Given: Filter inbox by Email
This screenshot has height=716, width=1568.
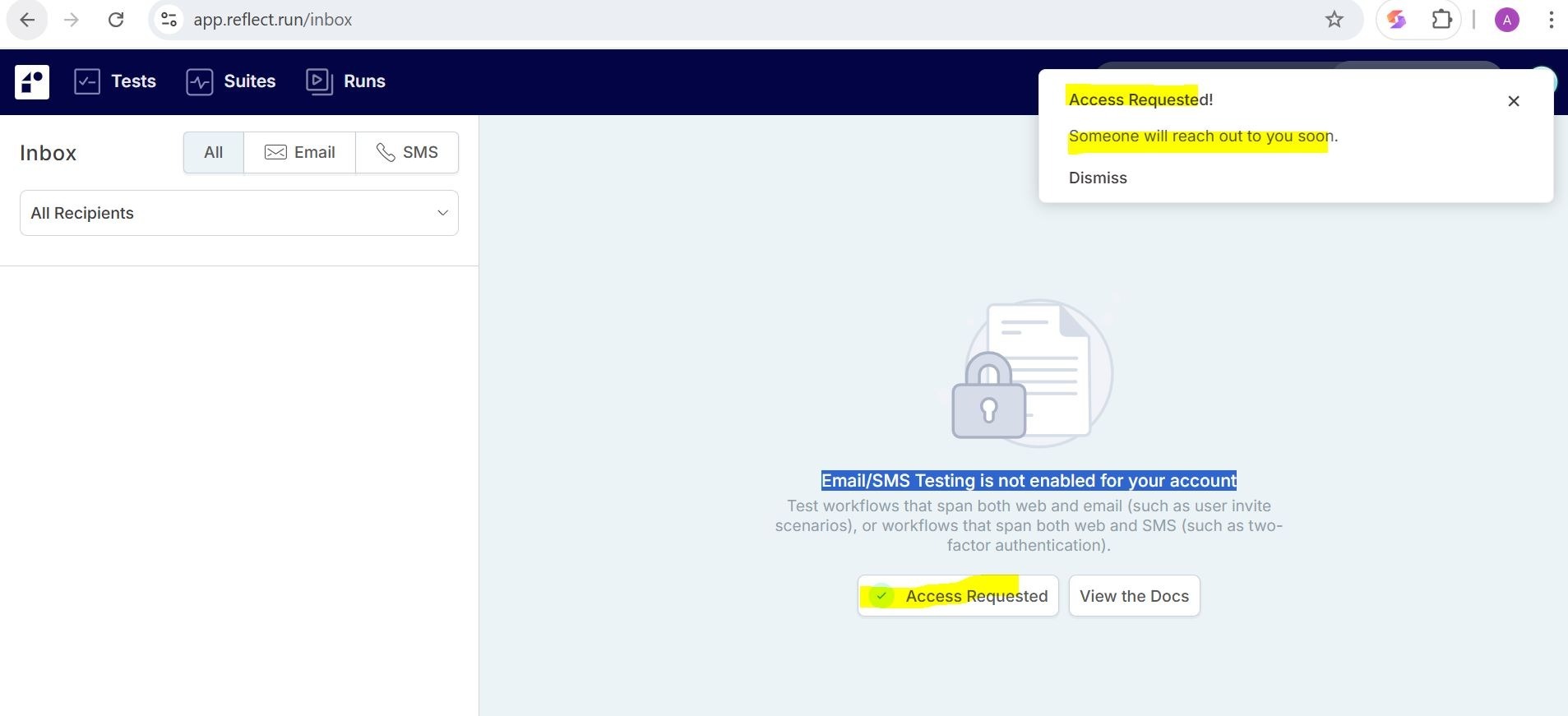Looking at the screenshot, I should (299, 152).
